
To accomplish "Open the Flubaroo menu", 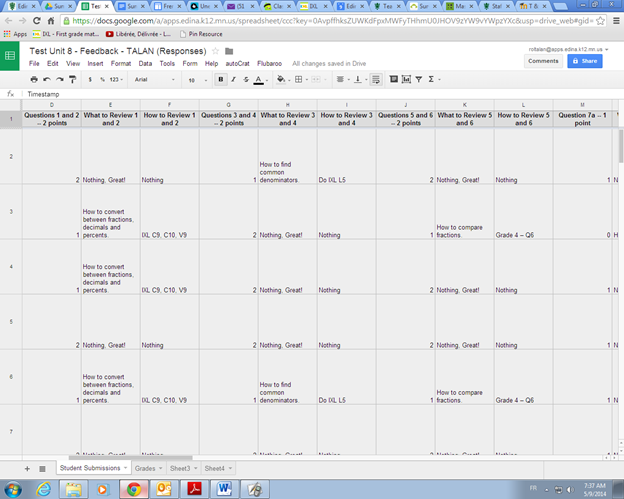I will pyautogui.click(x=269, y=64).
